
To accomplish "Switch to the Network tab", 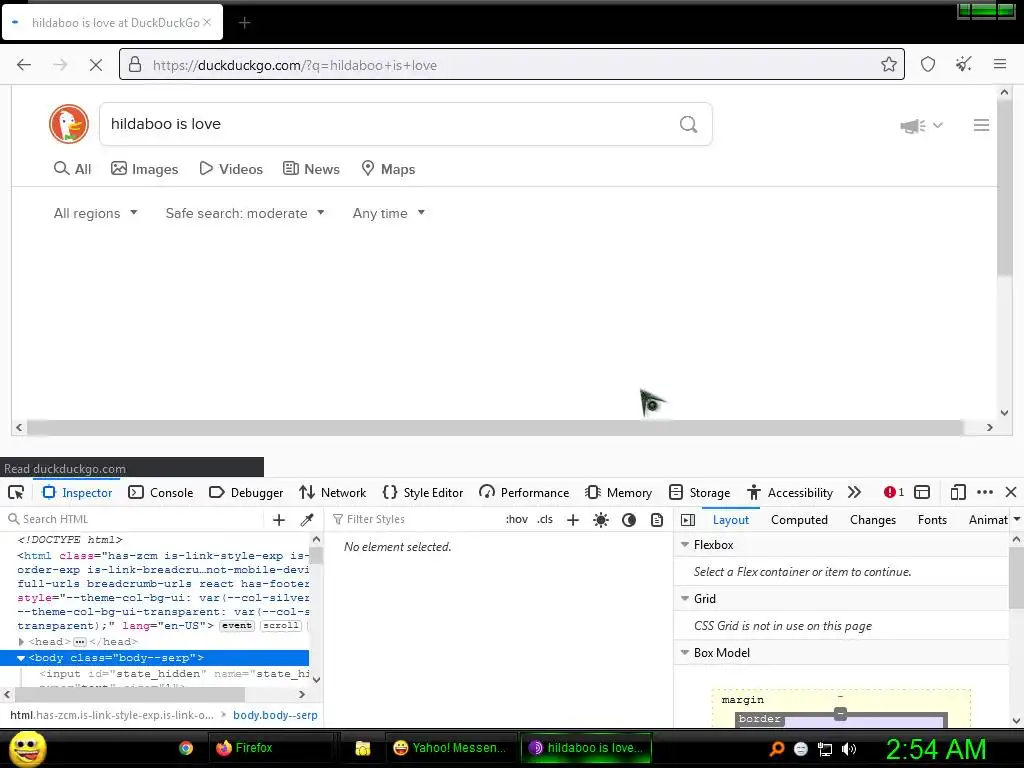I will coord(332,492).
